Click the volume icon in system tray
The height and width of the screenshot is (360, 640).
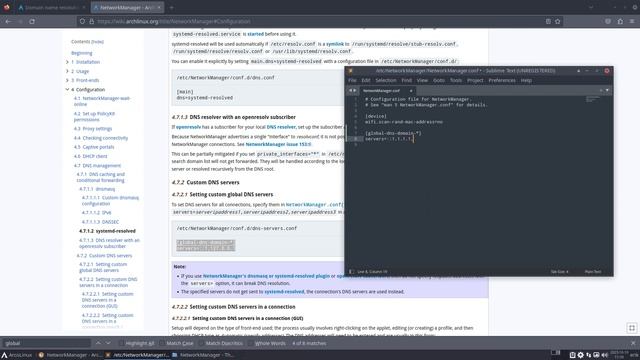(604, 355)
